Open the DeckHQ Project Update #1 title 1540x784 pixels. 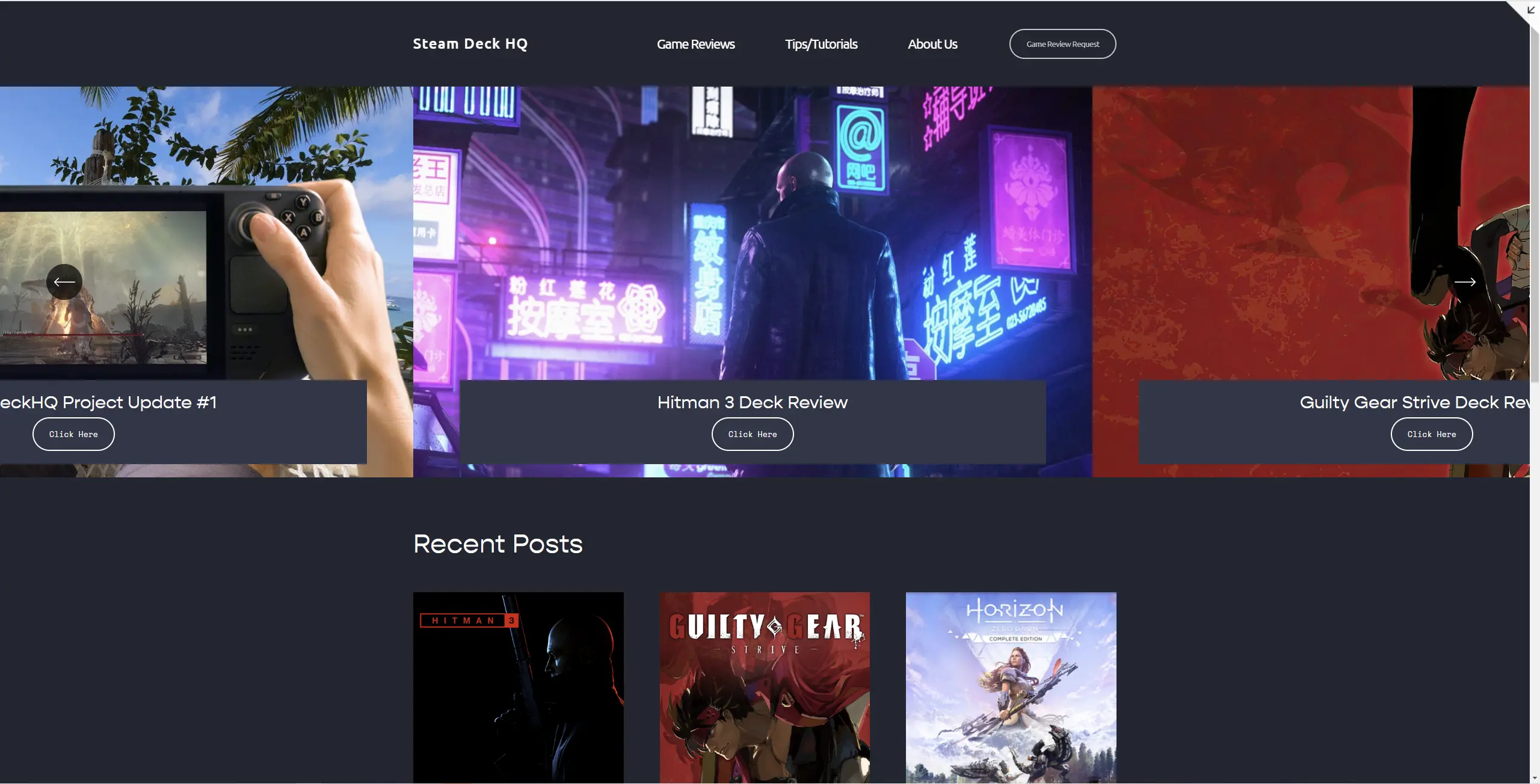(108, 402)
